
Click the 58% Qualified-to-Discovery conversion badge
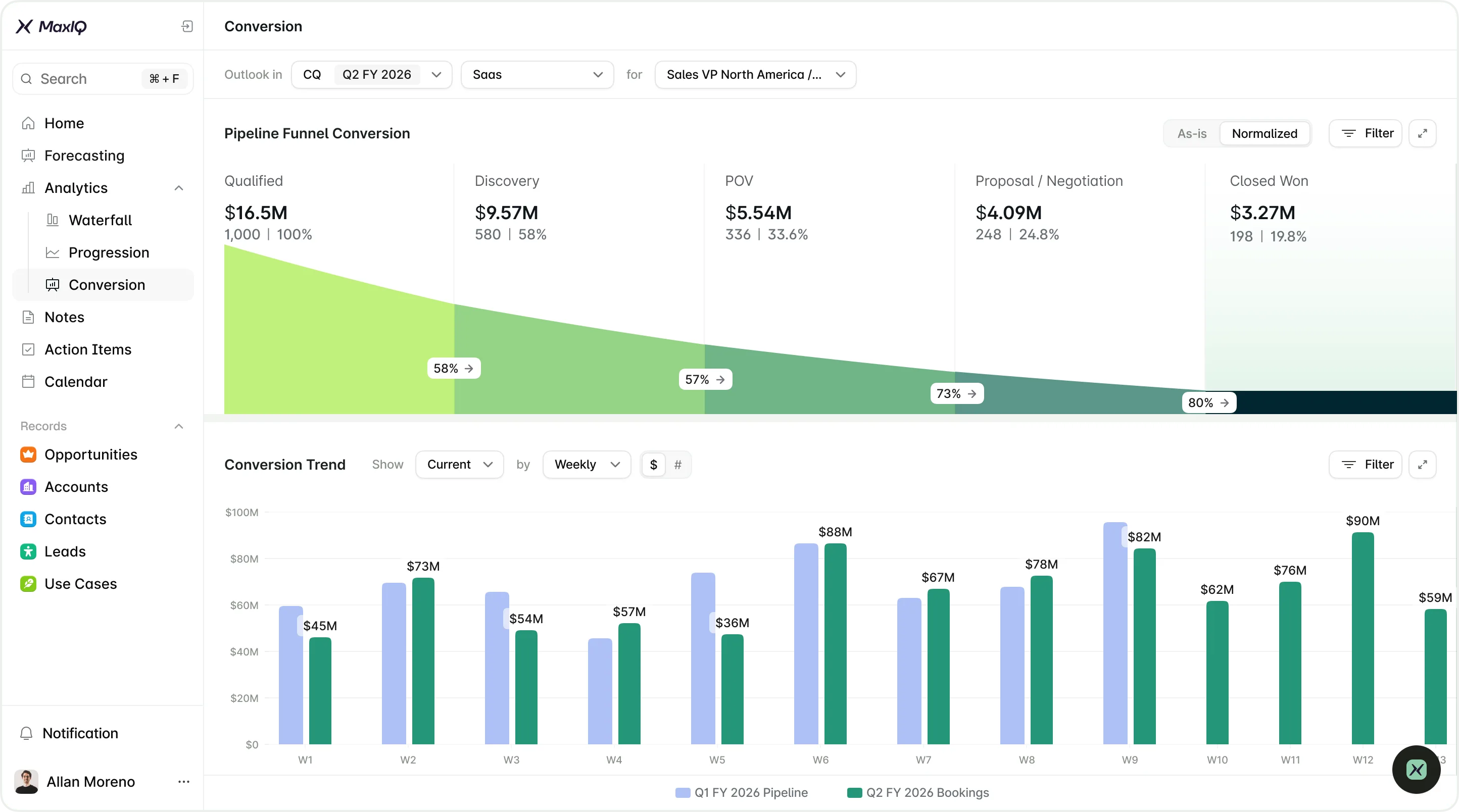(454, 369)
